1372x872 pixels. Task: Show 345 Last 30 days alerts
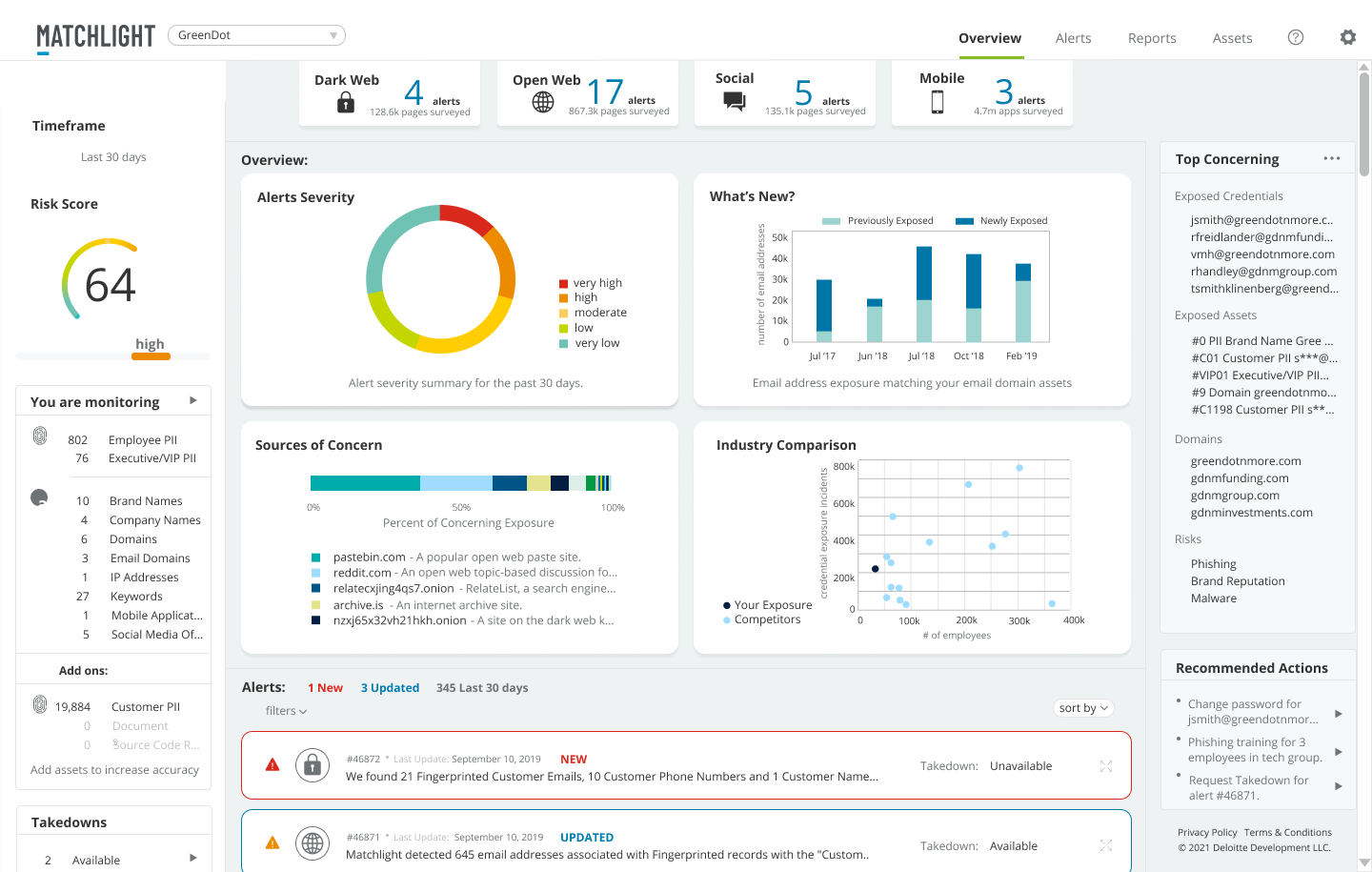point(482,688)
